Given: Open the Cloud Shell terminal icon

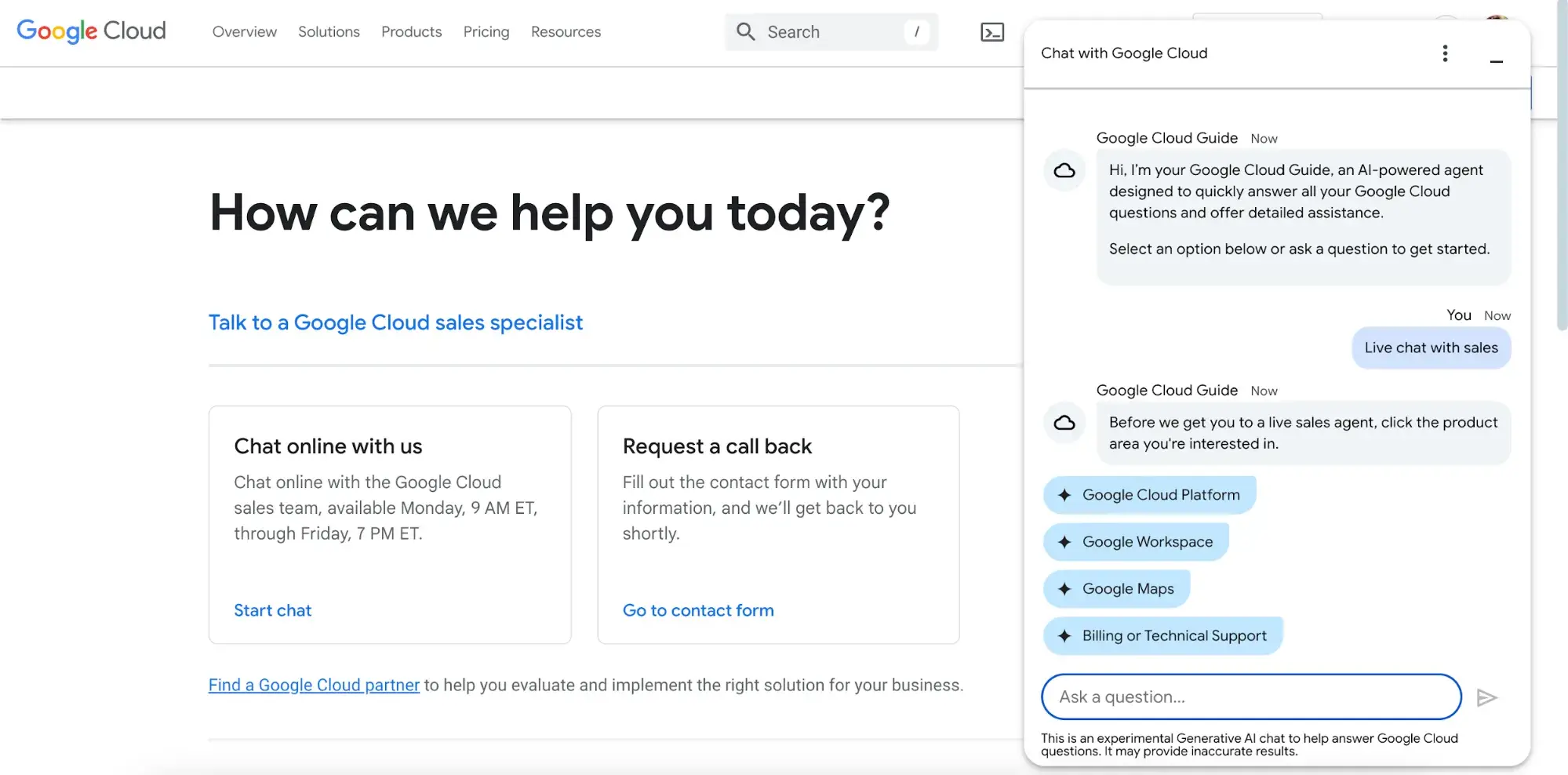Looking at the screenshot, I should click(992, 32).
